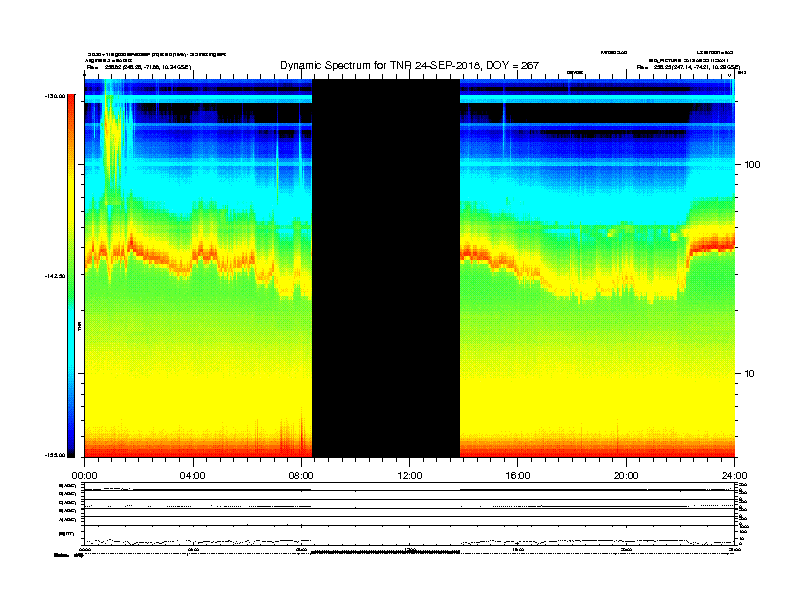Click the 24:00 time axis label
Viewport: 792px width, 612px height.
pos(734,476)
